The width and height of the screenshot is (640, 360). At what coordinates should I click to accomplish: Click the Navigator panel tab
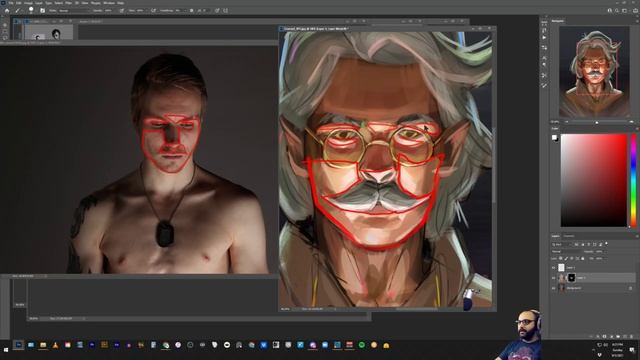[x=558, y=21]
